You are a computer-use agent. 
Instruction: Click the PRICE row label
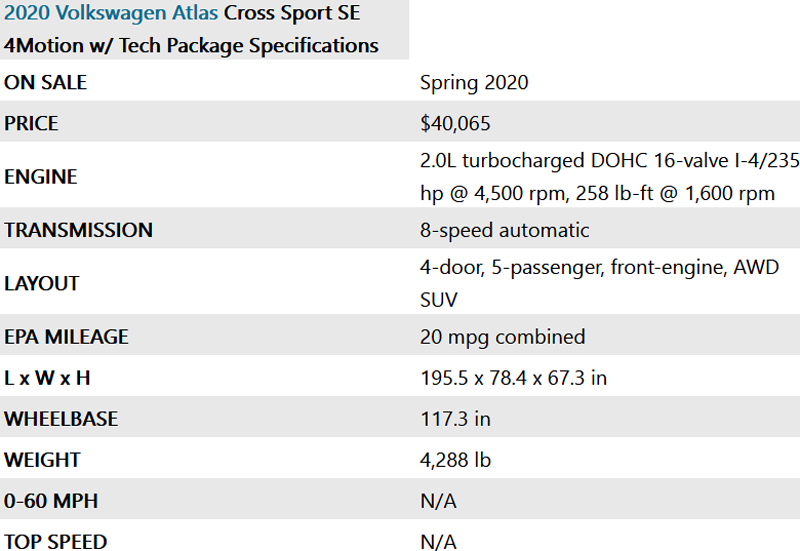(x=31, y=123)
